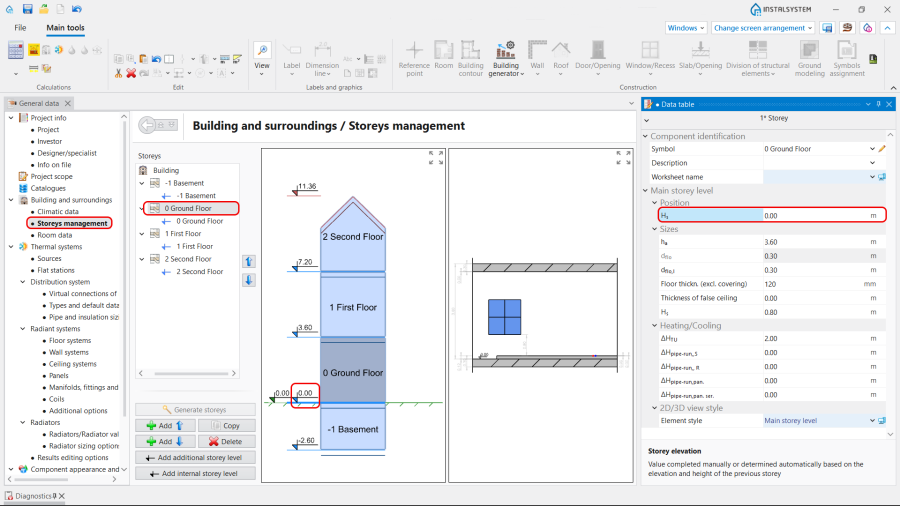Select Climatic data in the tree
Screen dimensions: 900x506
58,212
